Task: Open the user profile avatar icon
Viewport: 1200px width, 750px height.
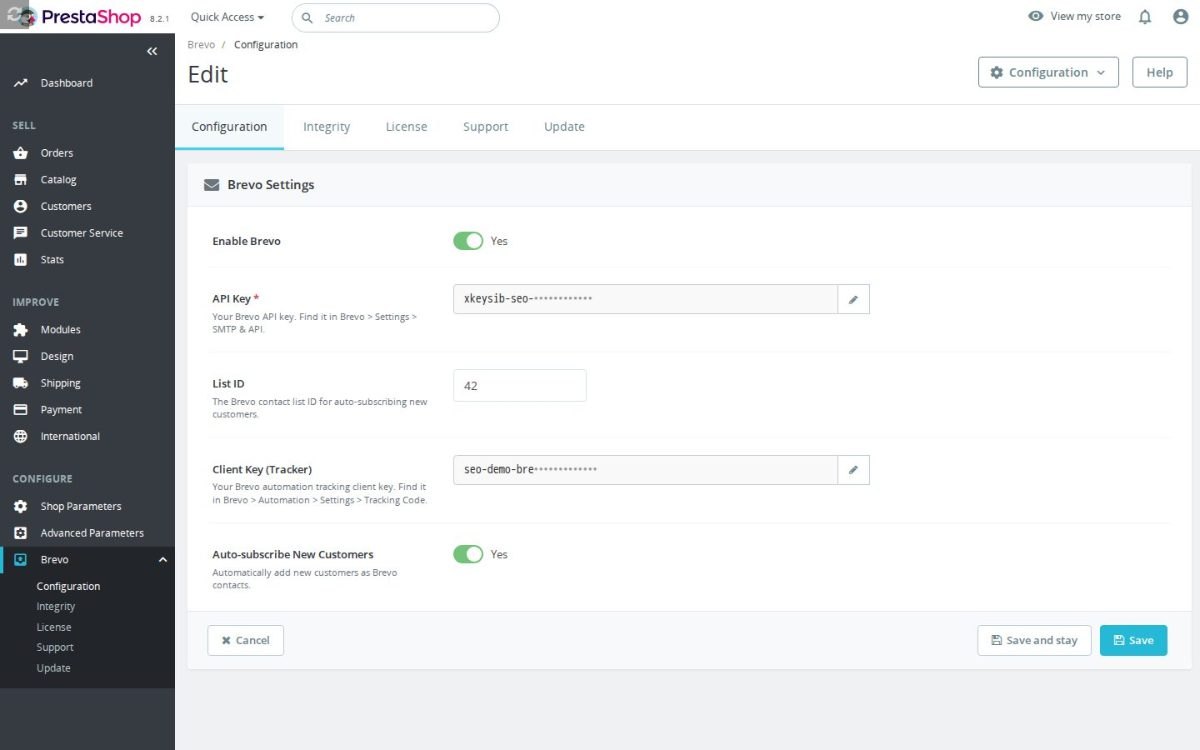Action: click(x=1180, y=17)
